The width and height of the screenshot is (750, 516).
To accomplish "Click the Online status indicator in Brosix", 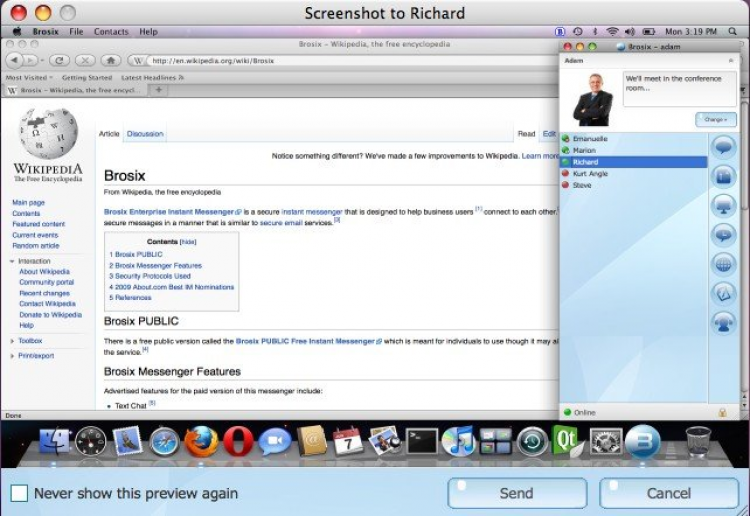I will pyautogui.click(x=580, y=412).
